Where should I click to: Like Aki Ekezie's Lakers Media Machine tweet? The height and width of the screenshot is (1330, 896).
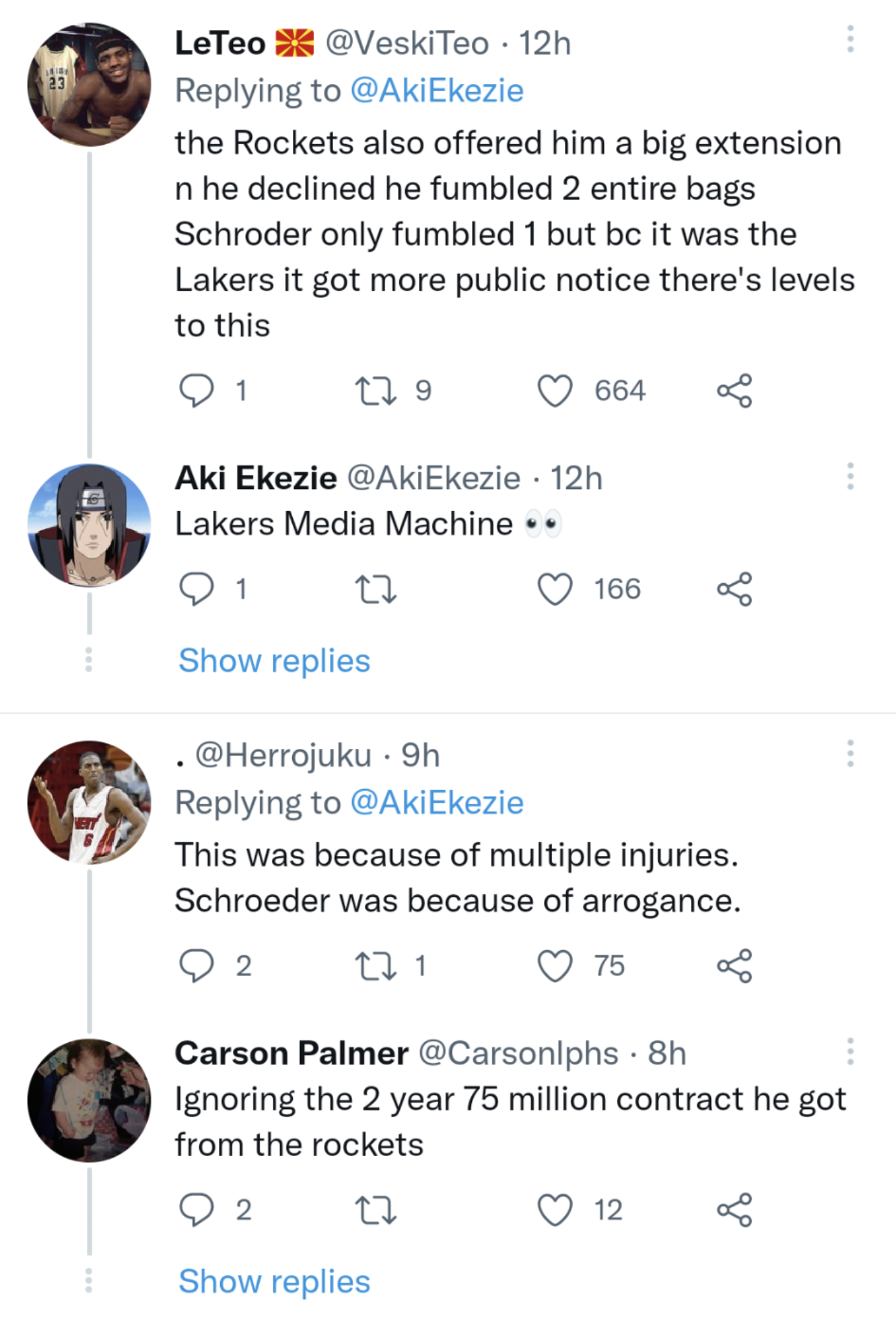point(555,590)
